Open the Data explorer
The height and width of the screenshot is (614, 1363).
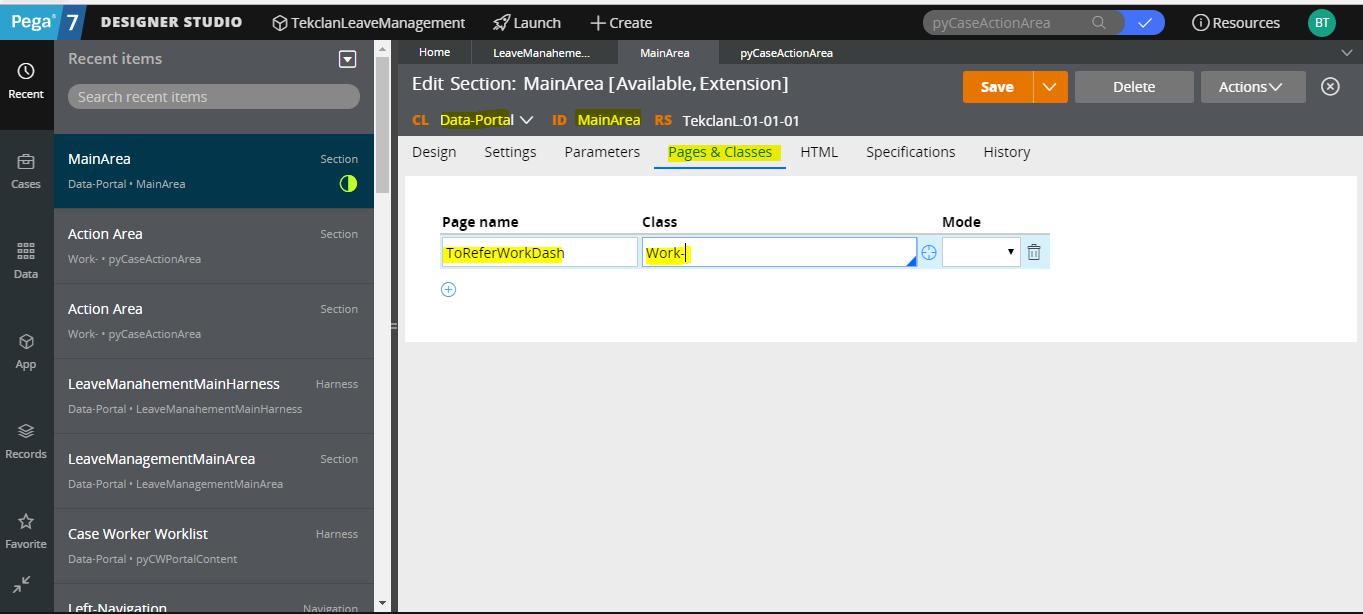point(26,261)
